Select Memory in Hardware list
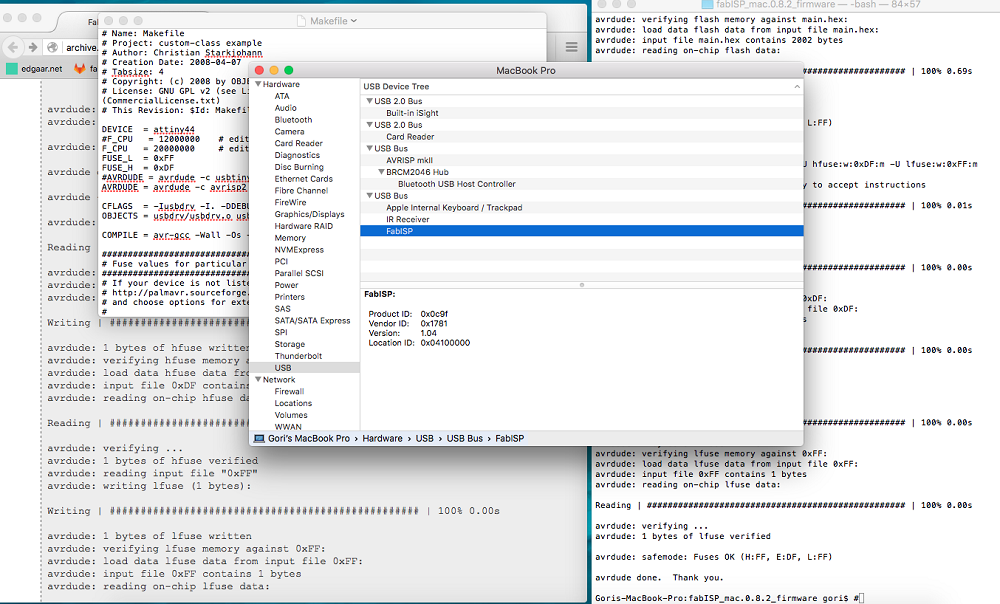Viewport: 1000px width, 604px height. coord(290,238)
